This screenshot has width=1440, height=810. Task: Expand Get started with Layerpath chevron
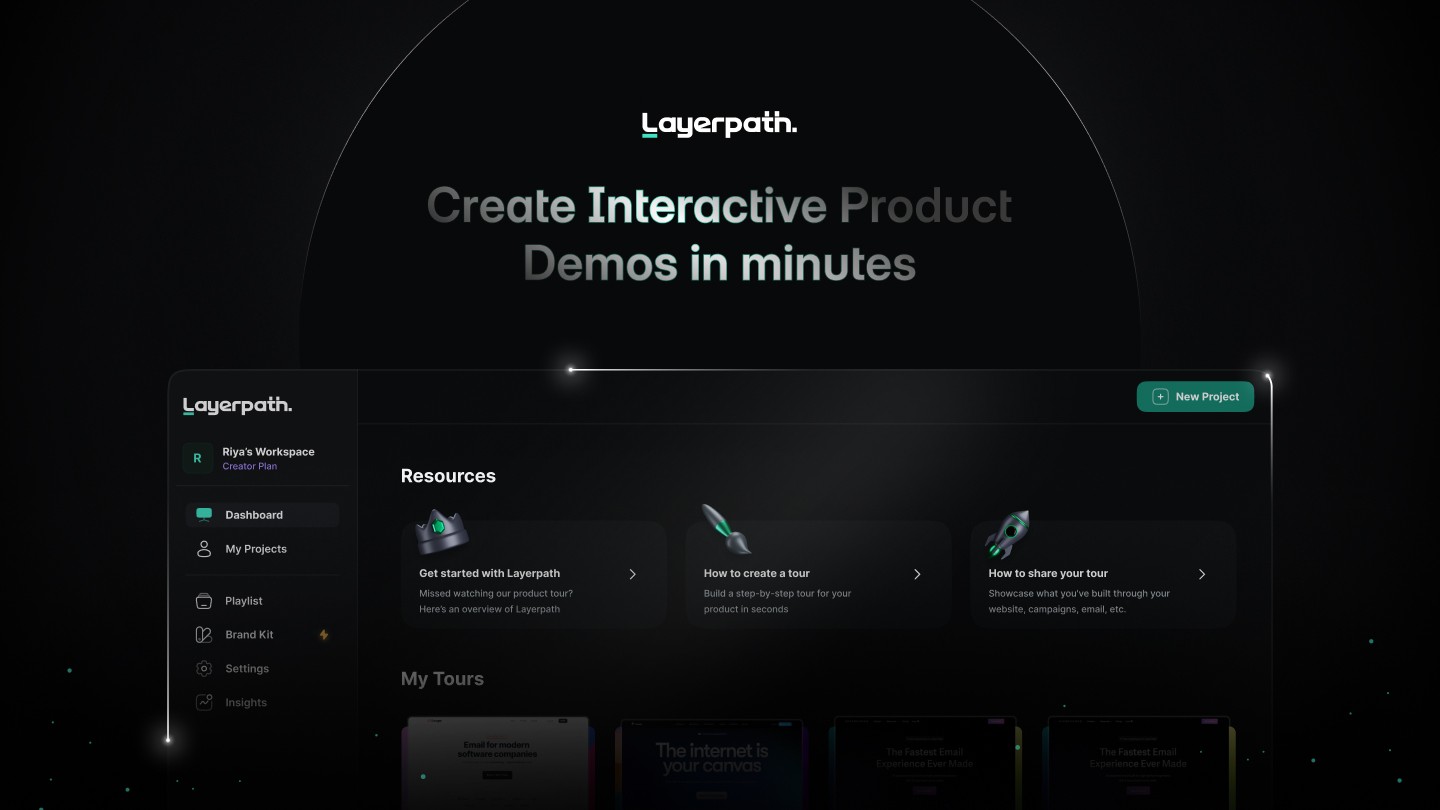(632, 574)
